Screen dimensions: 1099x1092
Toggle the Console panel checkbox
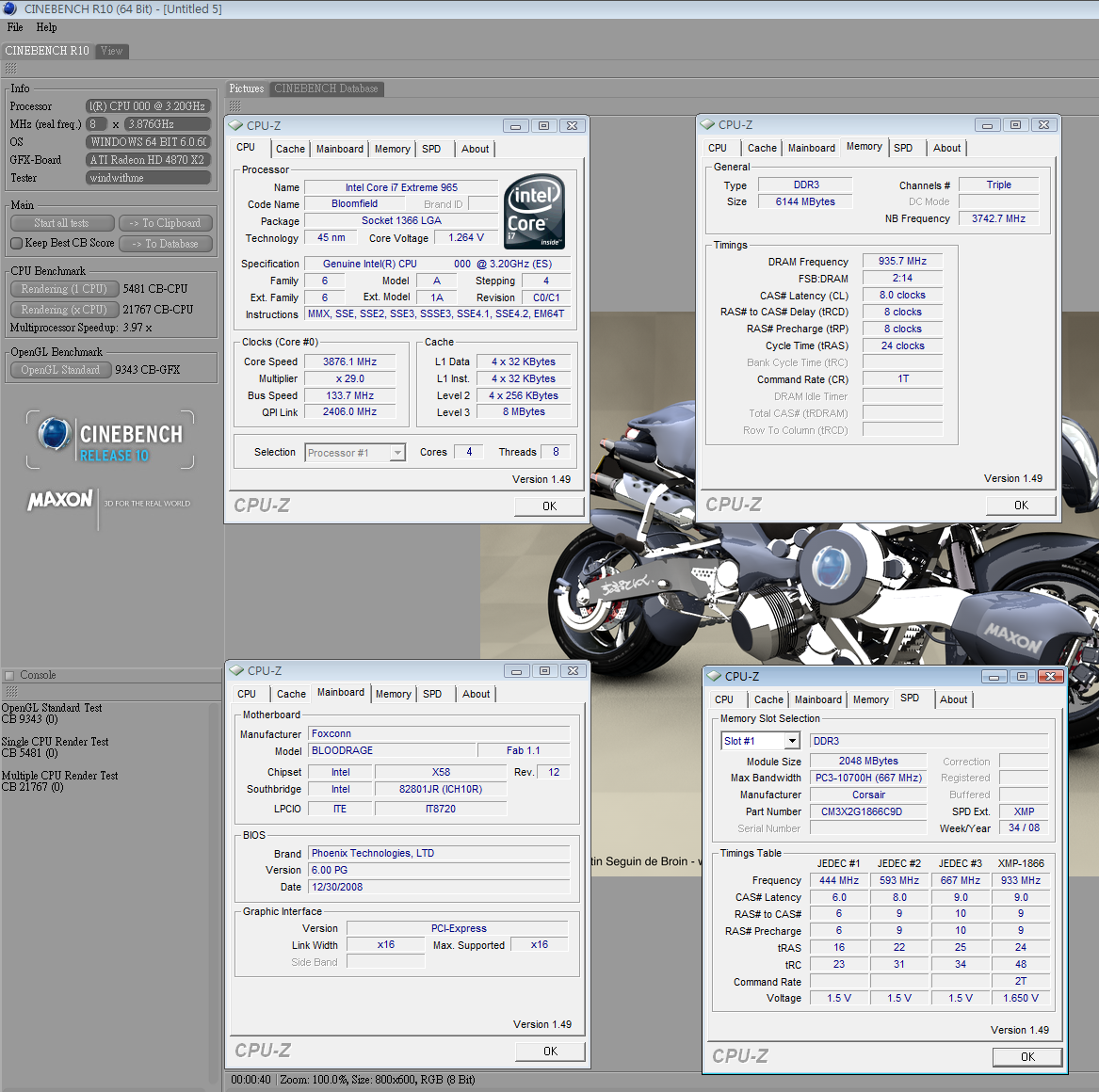pos(9,675)
